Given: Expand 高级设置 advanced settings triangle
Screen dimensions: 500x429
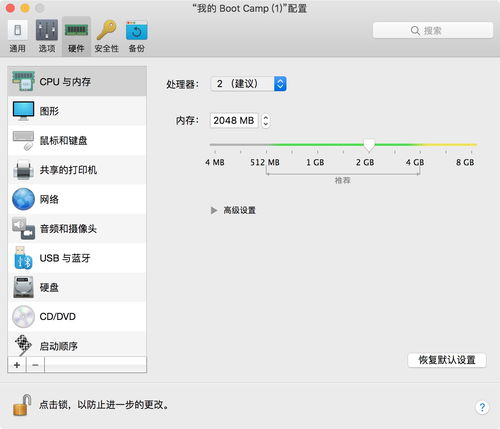Looking at the screenshot, I should tap(214, 210).
